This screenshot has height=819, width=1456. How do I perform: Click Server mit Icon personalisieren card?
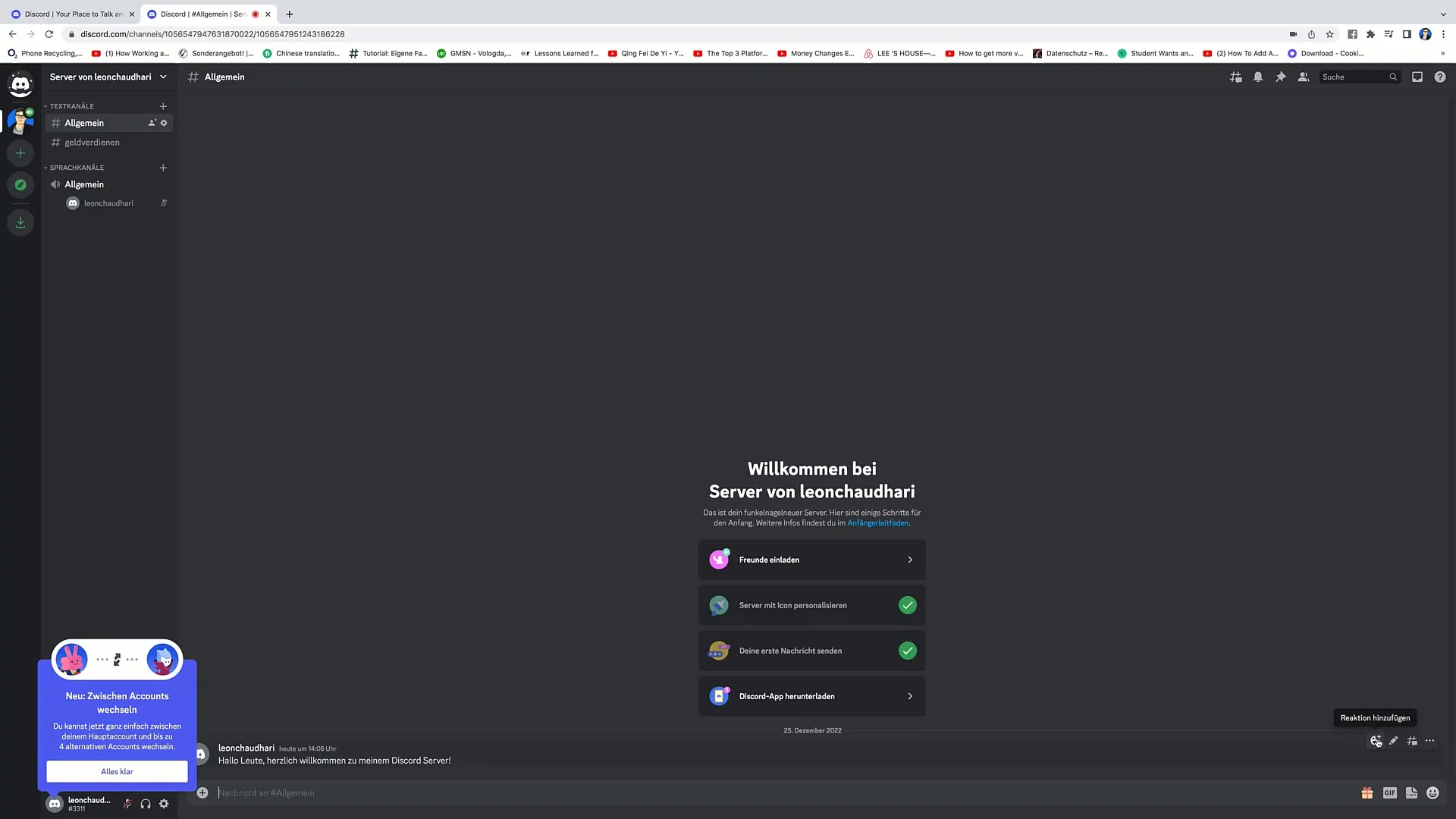pos(811,605)
